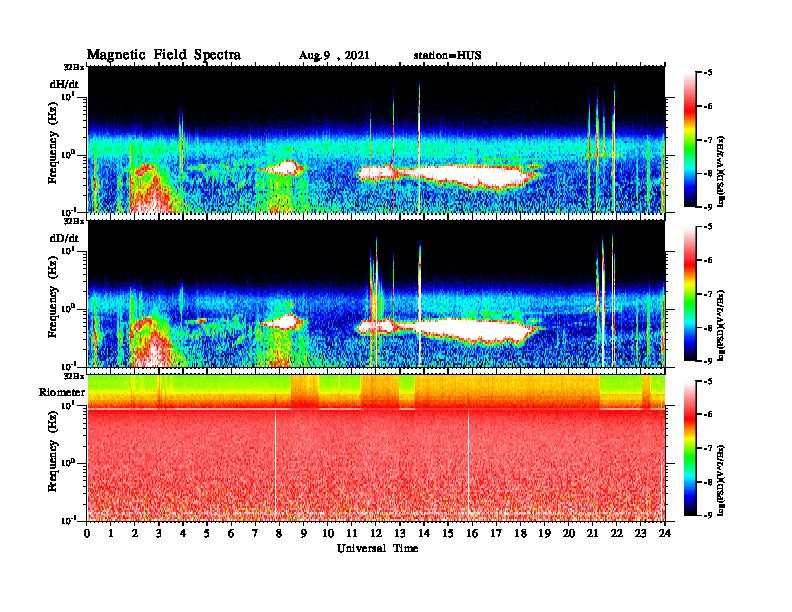The image size is (792, 612).
Task: Click the "Riometer" panel label
Action: click(x=62, y=392)
